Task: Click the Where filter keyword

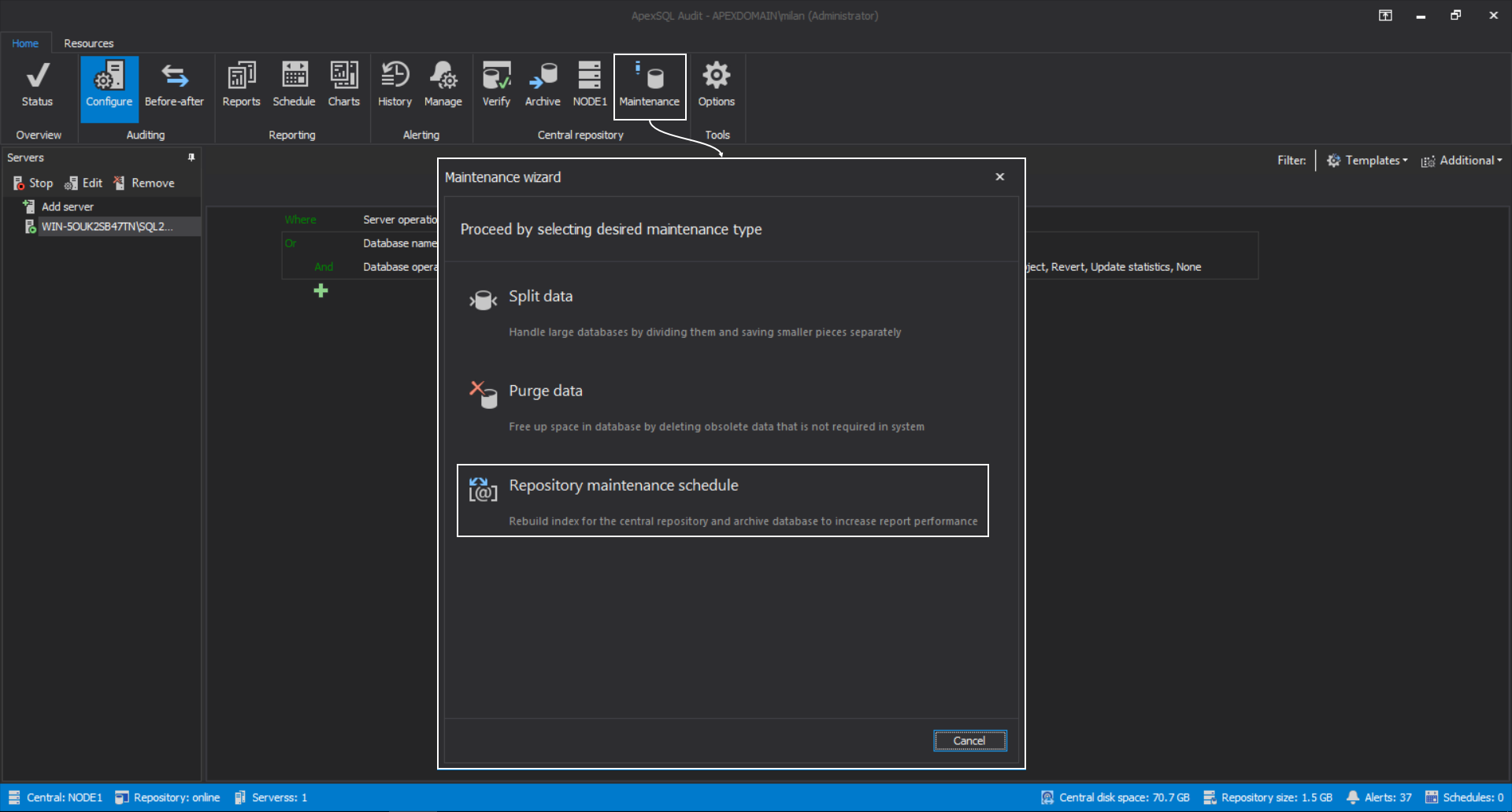Action: tap(300, 220)
